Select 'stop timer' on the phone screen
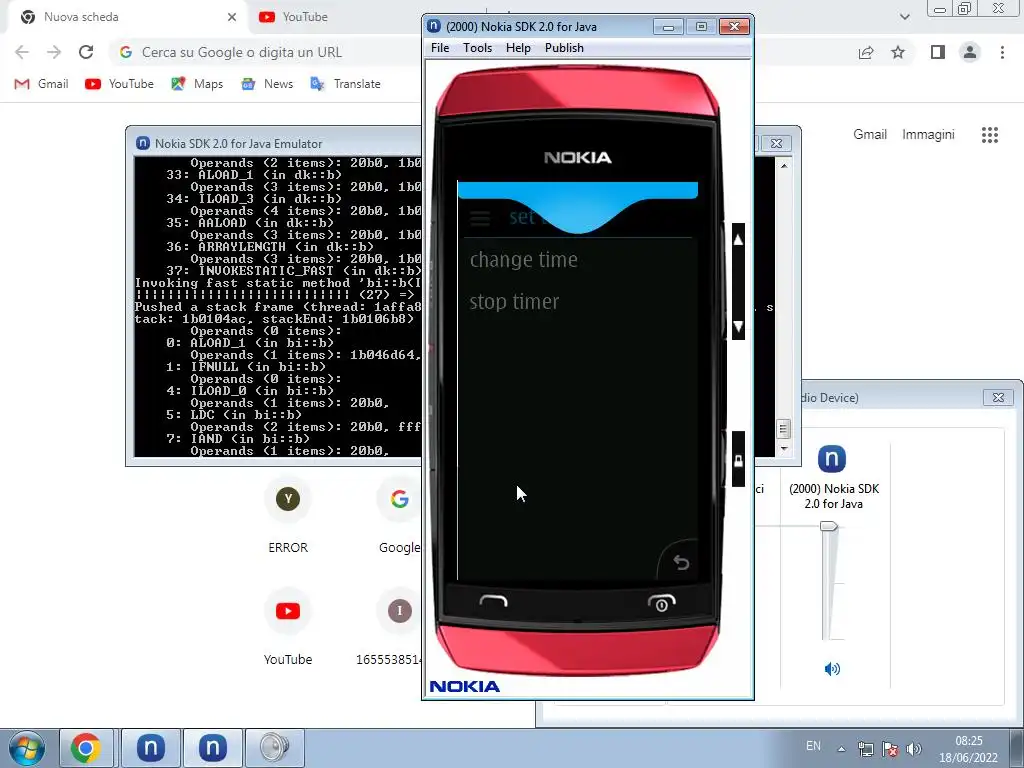Viewport: 1024px width, 768px height. click(514, 302)
